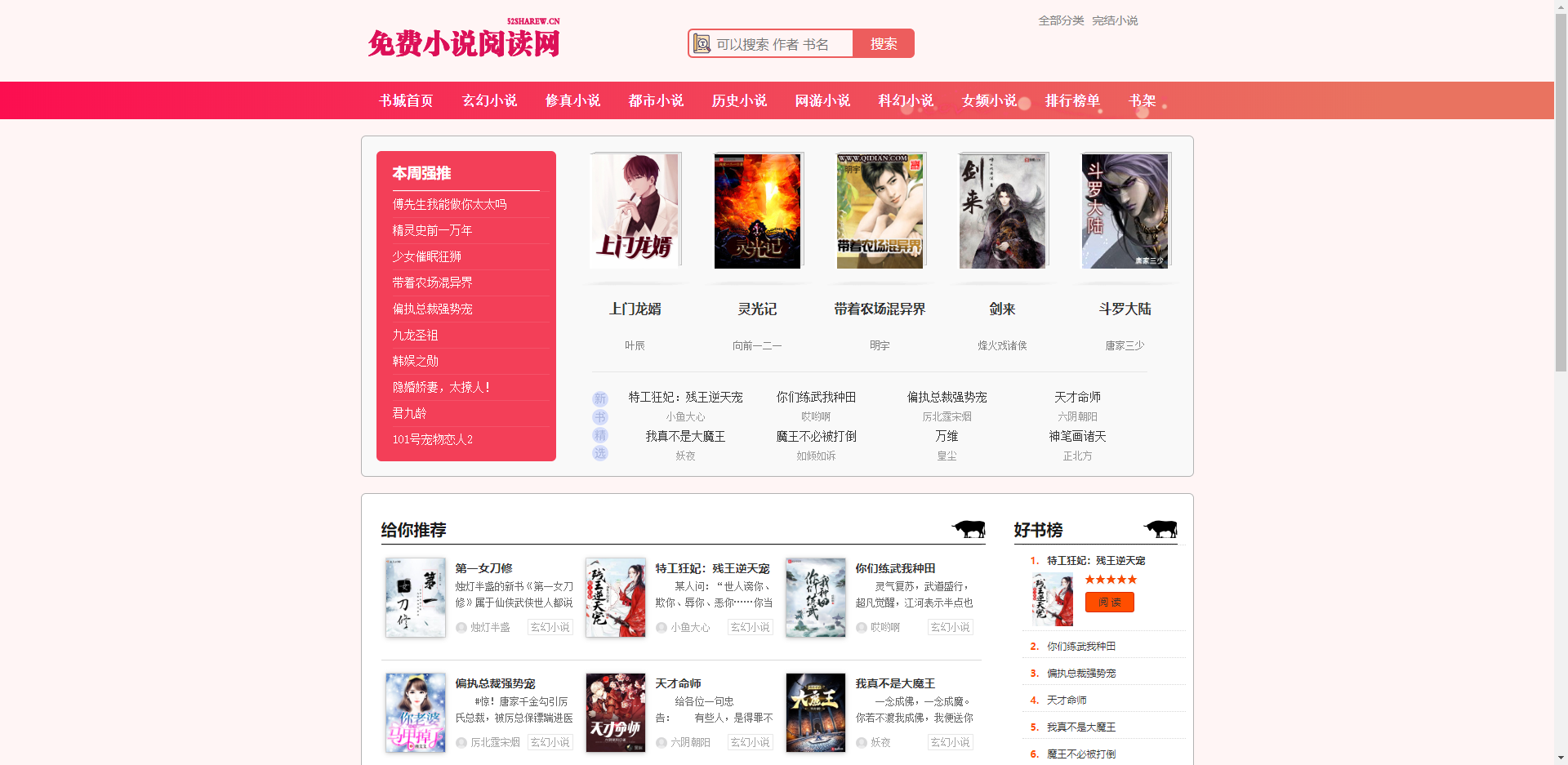Open 韩娱之勋 in 本周强推 list
This screenshot has width=1568, height=765.
coord(415,361)
